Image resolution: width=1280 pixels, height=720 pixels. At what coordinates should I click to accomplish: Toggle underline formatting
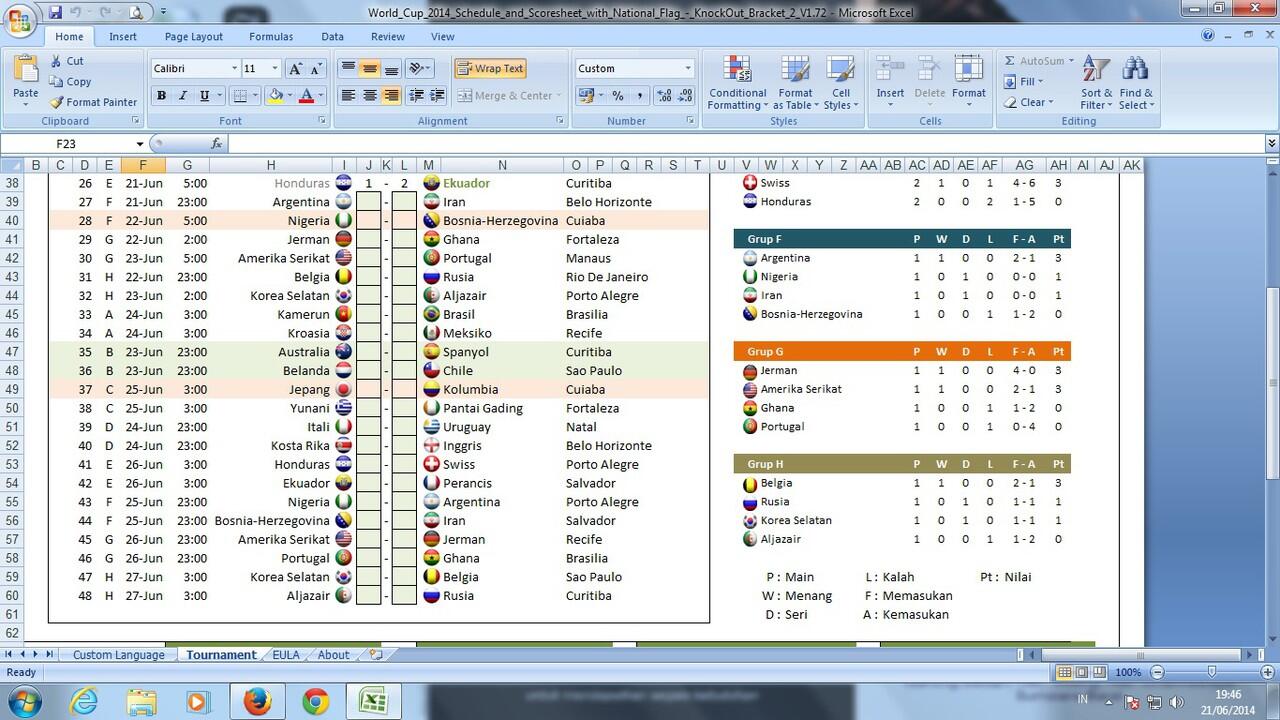[204, 96]
